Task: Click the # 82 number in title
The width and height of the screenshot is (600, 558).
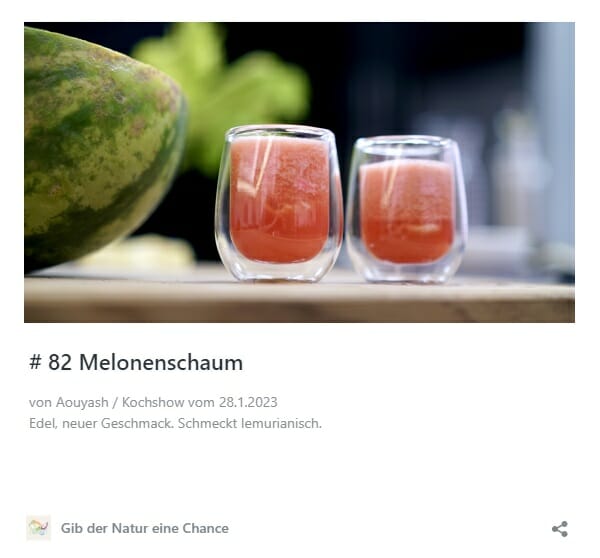Action: [51, 362]
